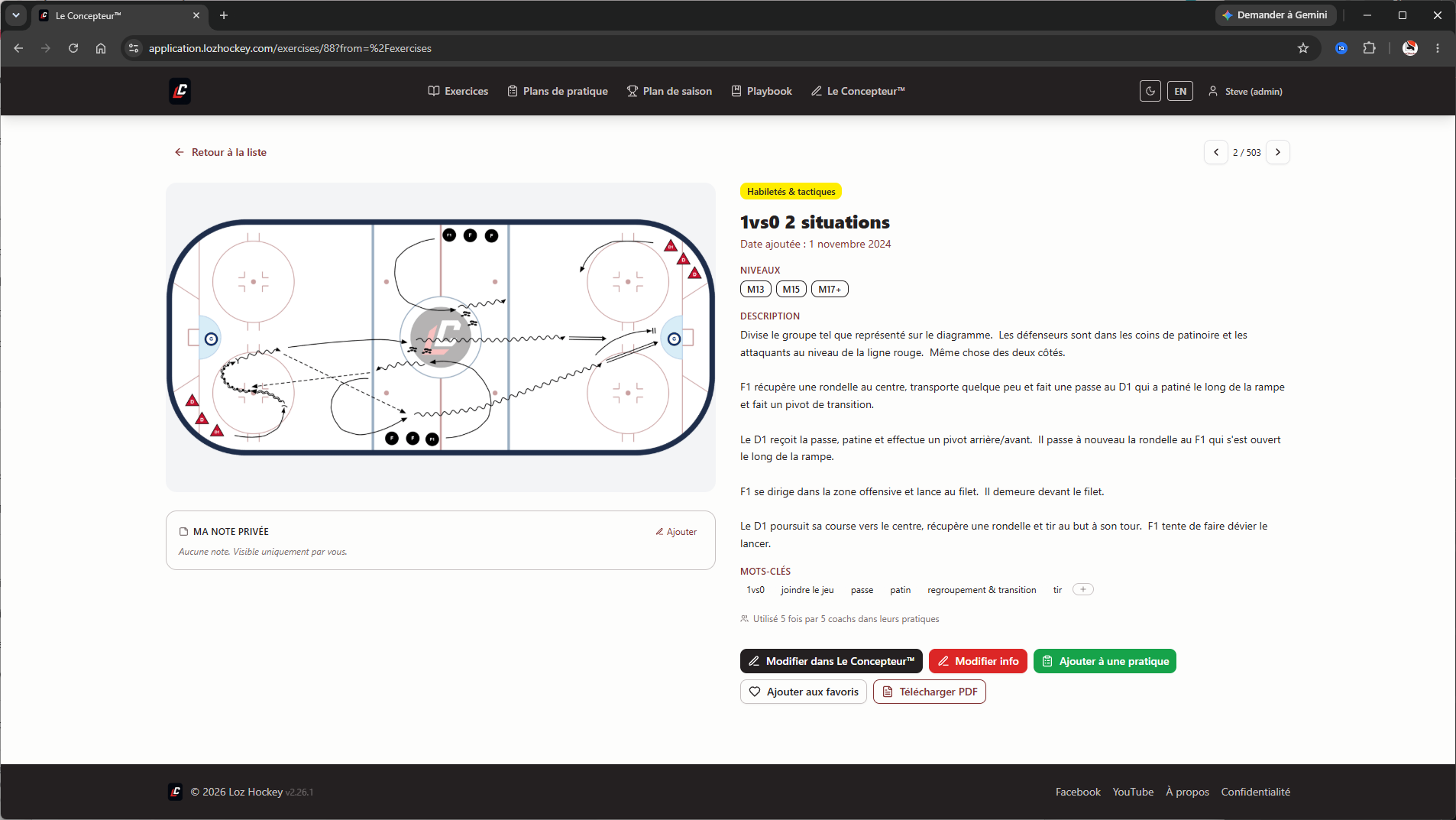This screenshot has width=1456, height=820.
Task: Switch language with EN button
Action: pos(1180,91)
